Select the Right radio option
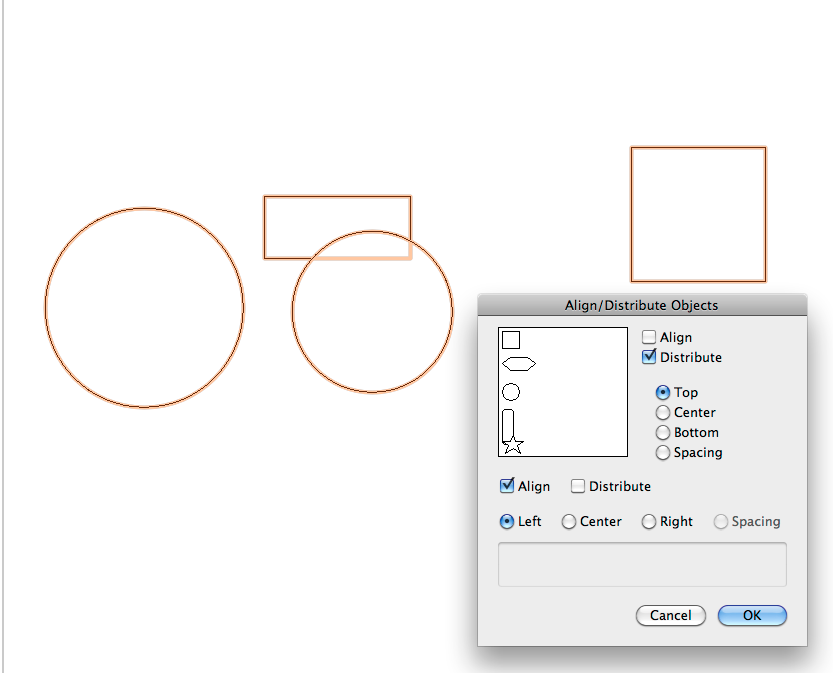Image resolution: width=833 pixels, height=673 pixels. (649, 522)
